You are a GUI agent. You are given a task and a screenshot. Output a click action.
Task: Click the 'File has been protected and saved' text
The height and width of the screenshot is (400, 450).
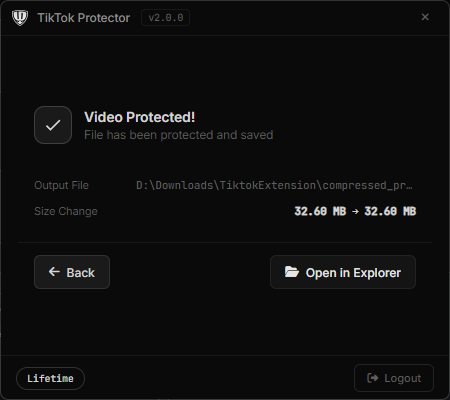(x=179, y=135)
